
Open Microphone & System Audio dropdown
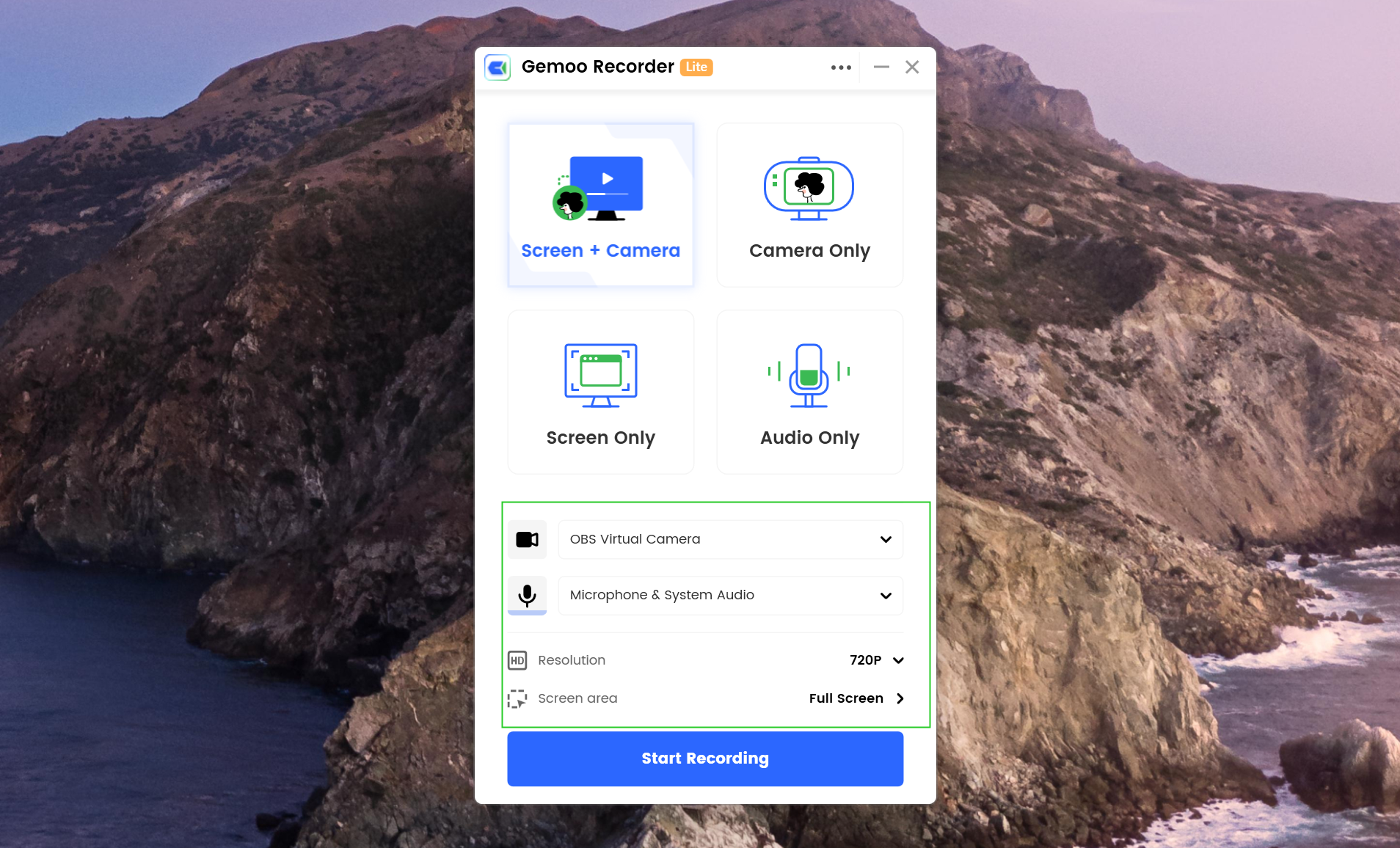pyautogui.click(x=730, y=595)
